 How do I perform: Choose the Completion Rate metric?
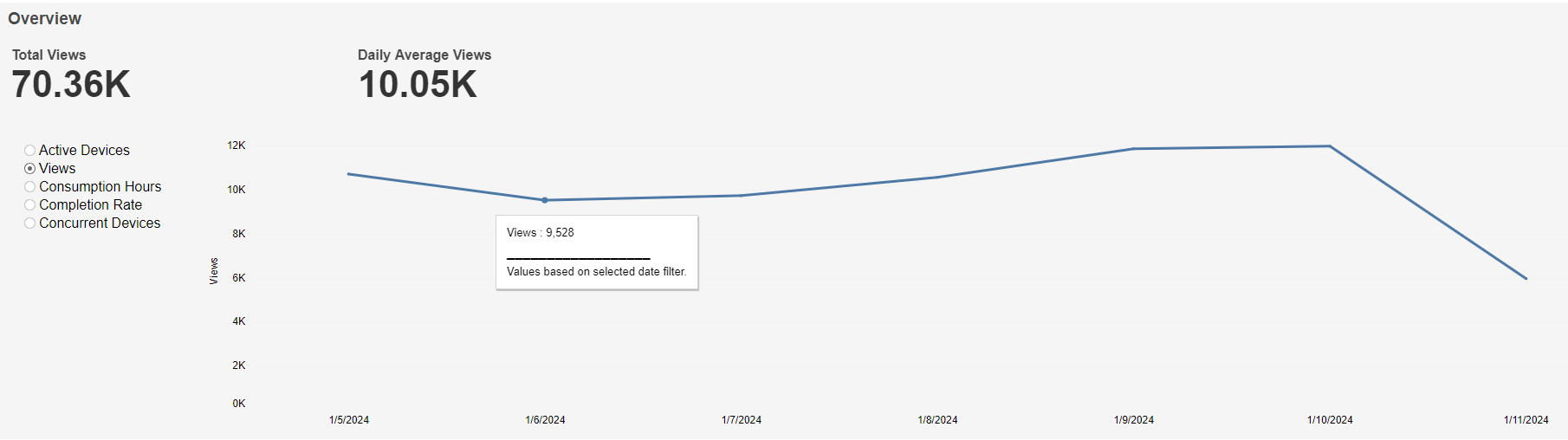point(30,205)
